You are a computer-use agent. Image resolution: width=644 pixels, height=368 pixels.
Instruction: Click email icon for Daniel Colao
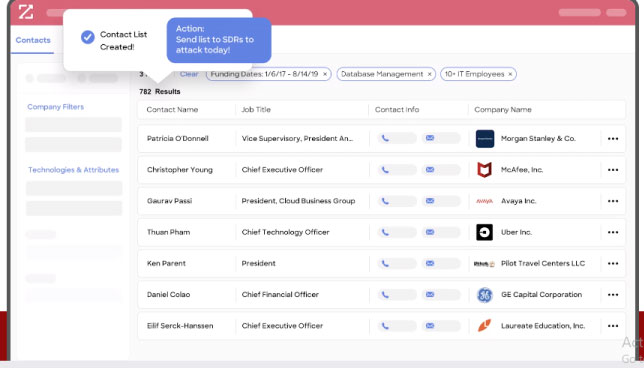(430, 294)
